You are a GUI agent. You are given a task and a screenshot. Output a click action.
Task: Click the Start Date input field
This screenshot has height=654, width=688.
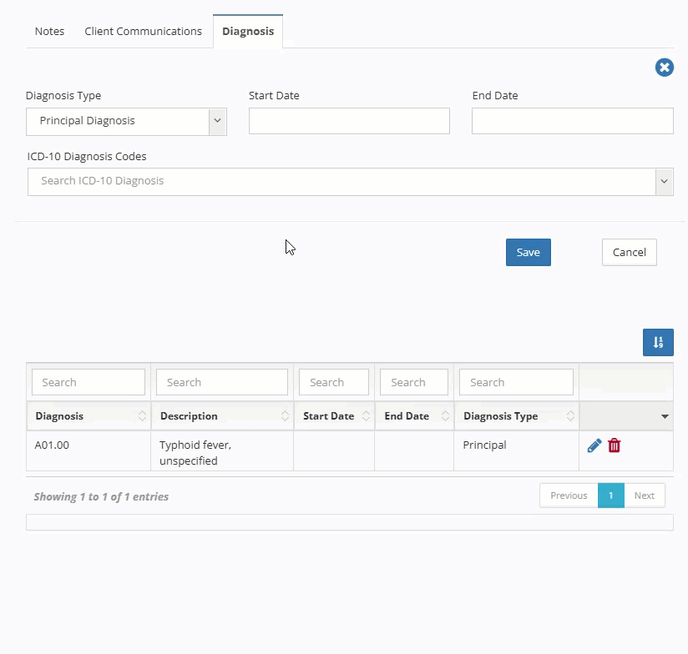pyautogui.click(x=349, y=121)
